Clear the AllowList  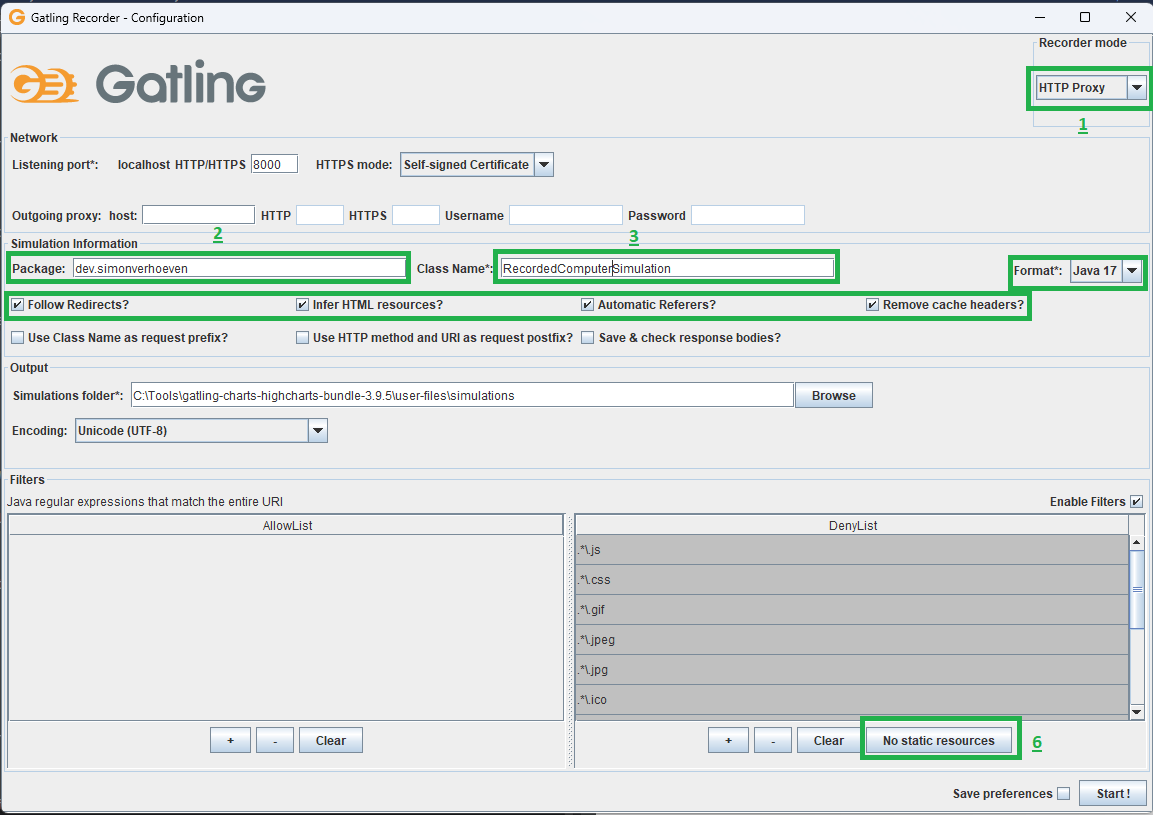click(x=331, y=741)
